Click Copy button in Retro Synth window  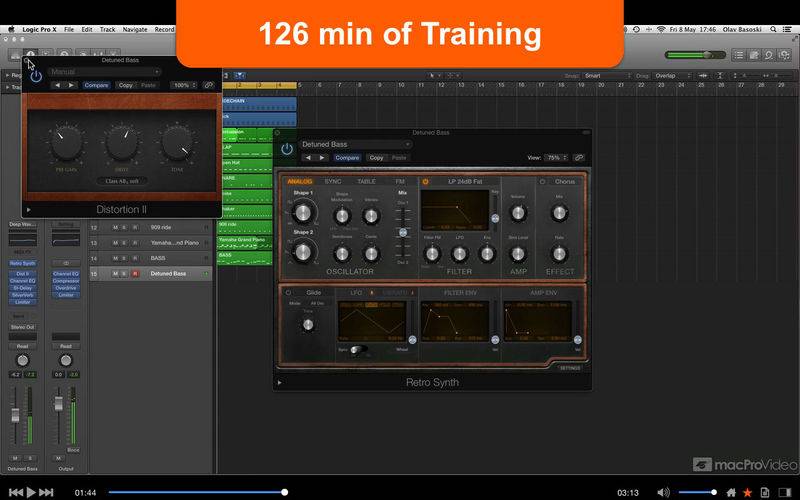click(x=377, y=158)
